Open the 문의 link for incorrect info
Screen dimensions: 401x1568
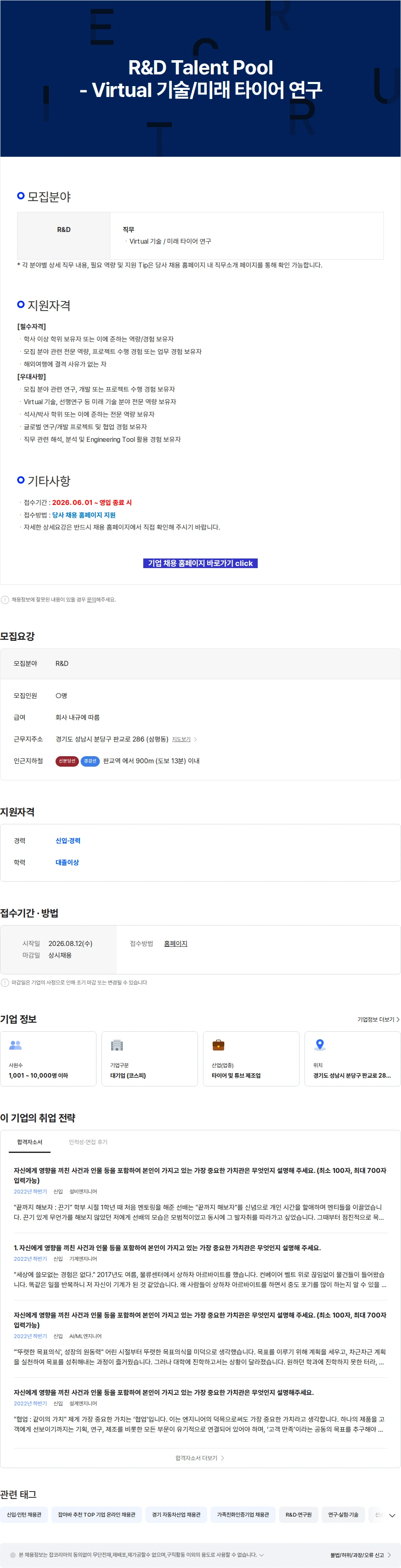[91, 599]
